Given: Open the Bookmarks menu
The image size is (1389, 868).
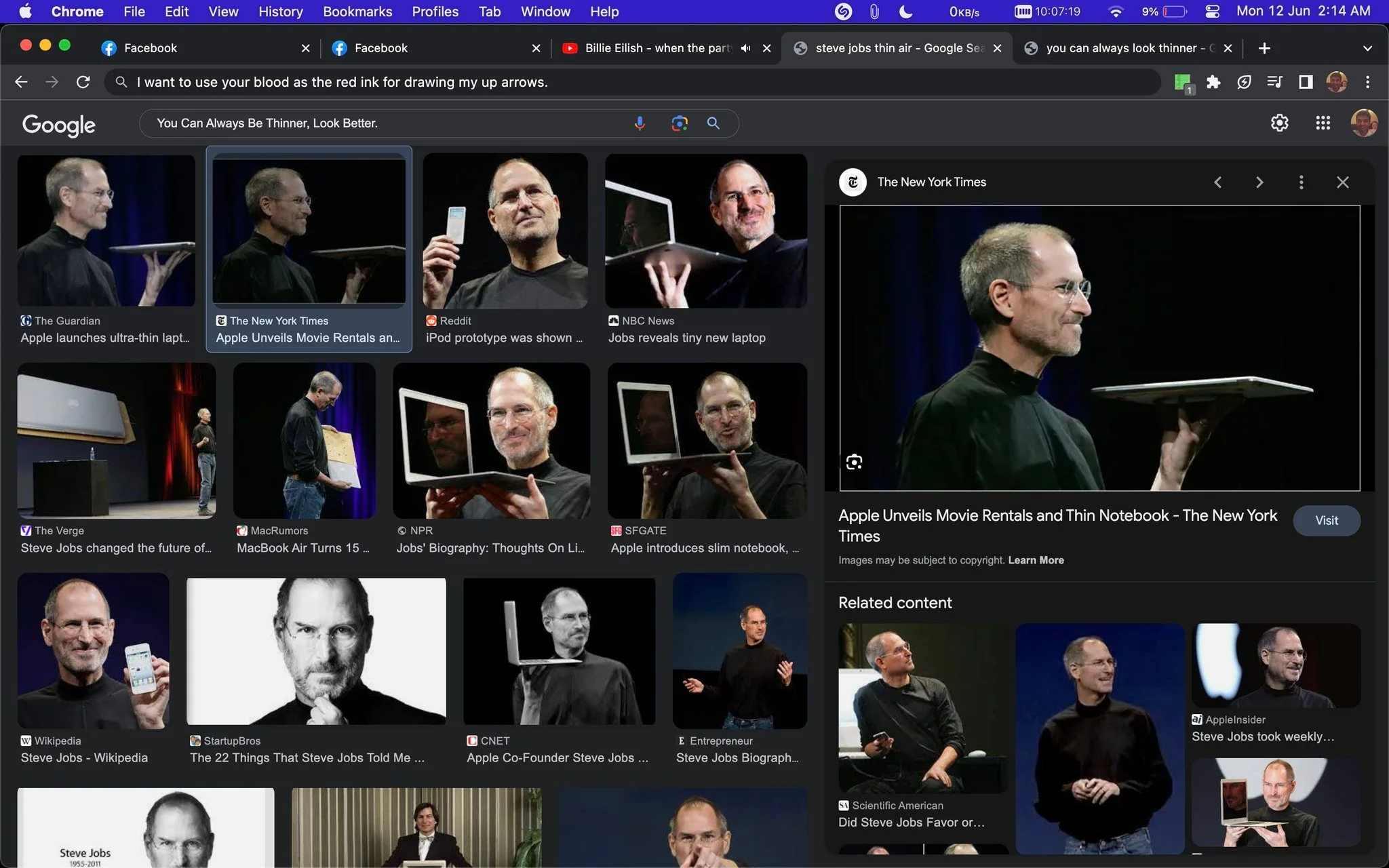Looking at the screenshot, I should tap(357, 12).
